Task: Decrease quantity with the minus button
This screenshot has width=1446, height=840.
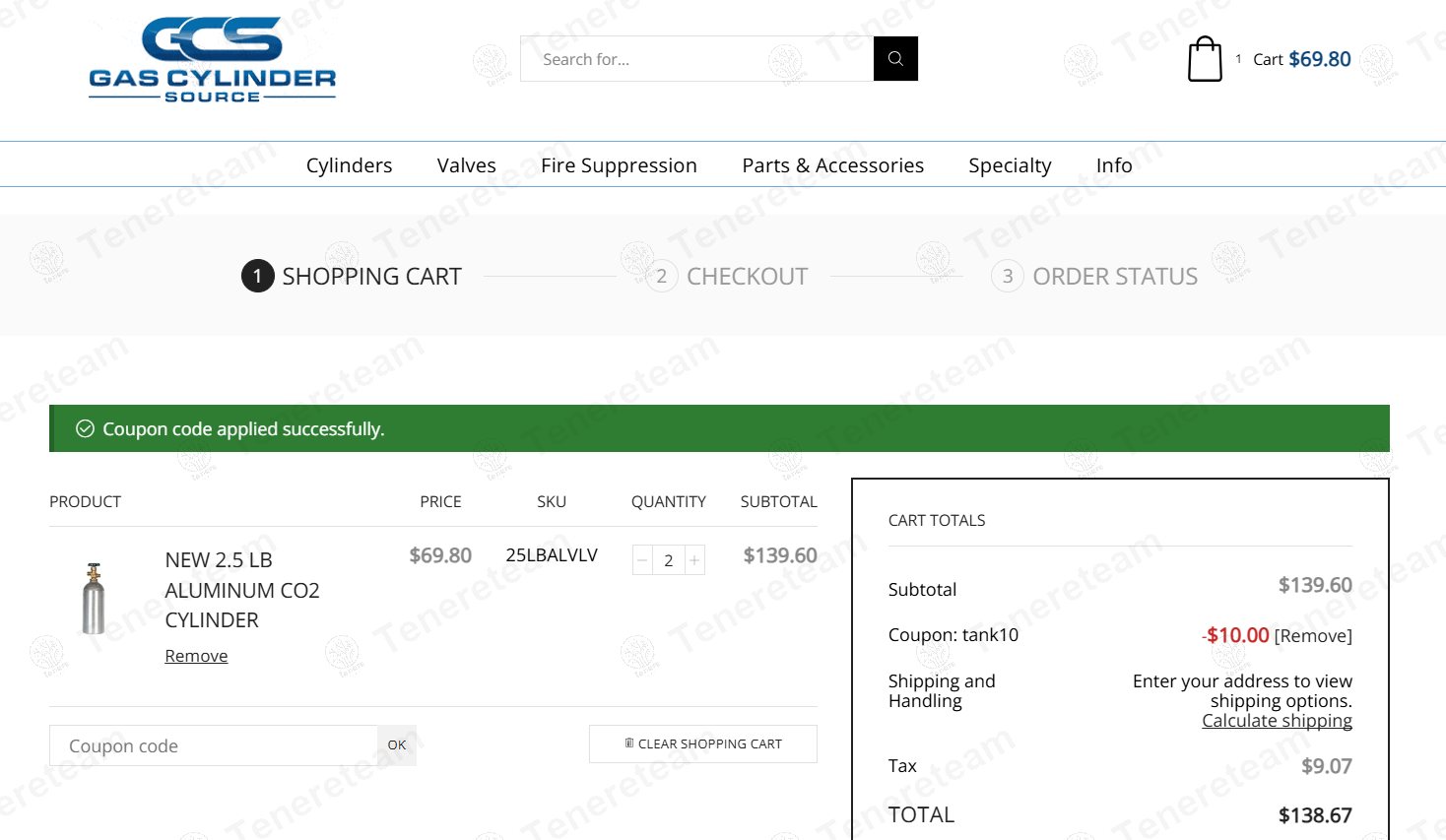Action: tap(642, 560)
